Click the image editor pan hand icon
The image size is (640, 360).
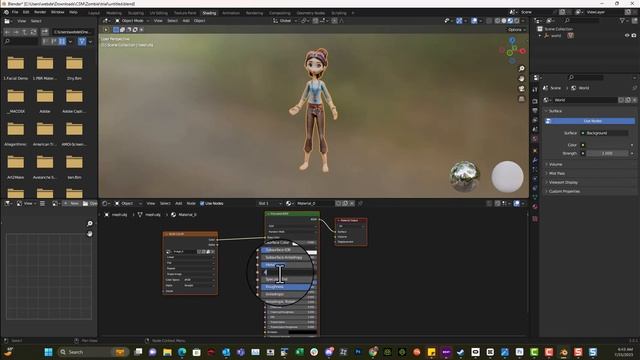pyautogui.click(x=89, y=234)
